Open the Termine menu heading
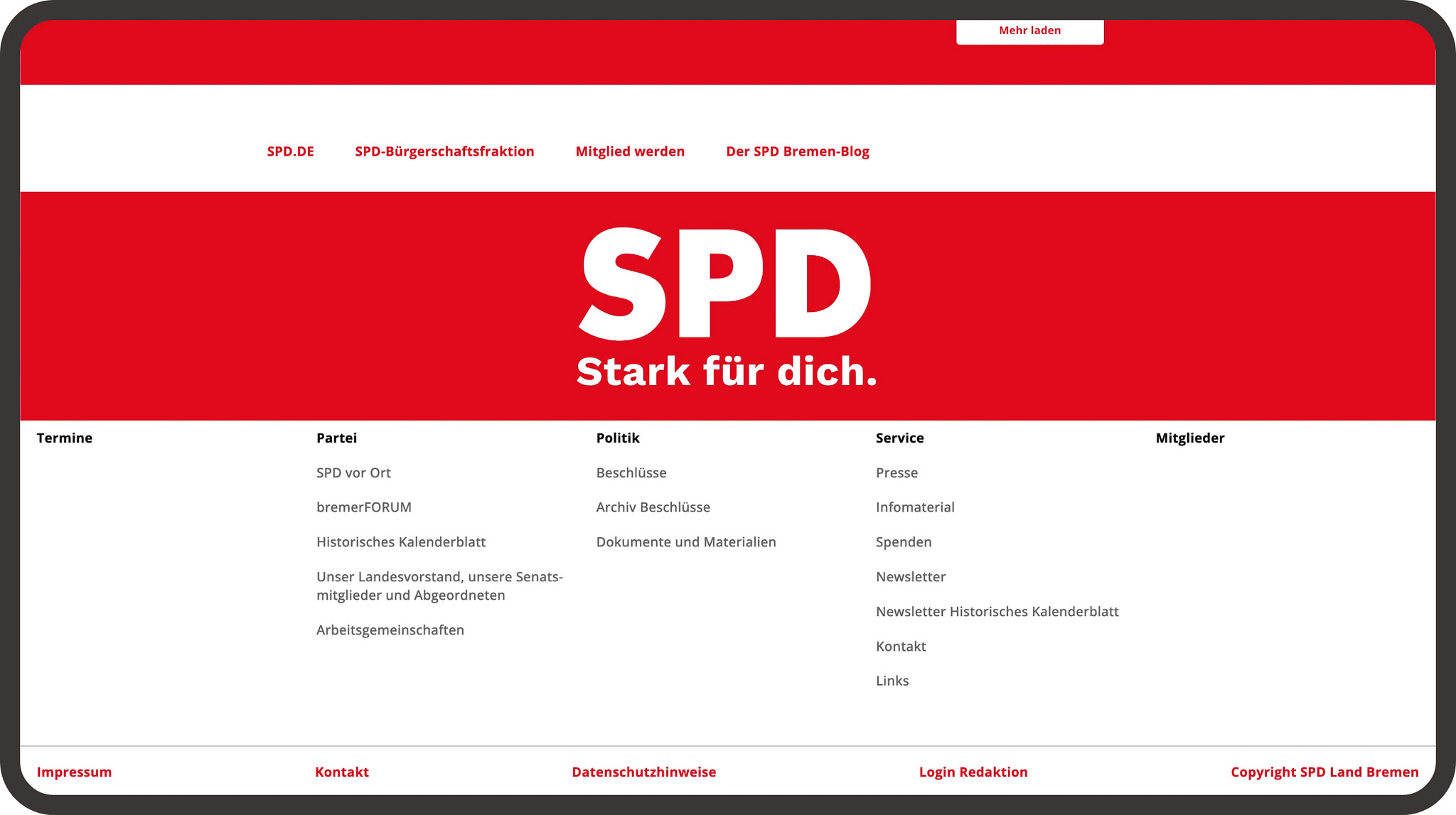Screen dimensions: 1456x815 (x=65, y=438)
